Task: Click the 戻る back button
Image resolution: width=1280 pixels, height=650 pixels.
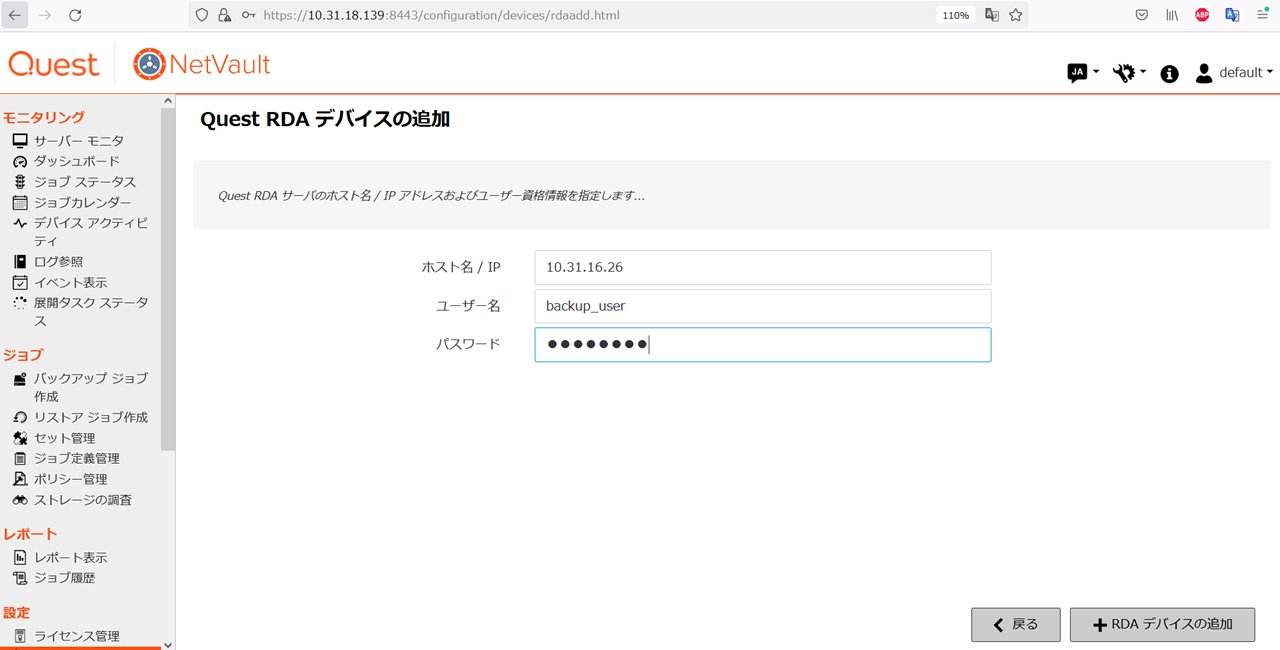Action: 1015,624
